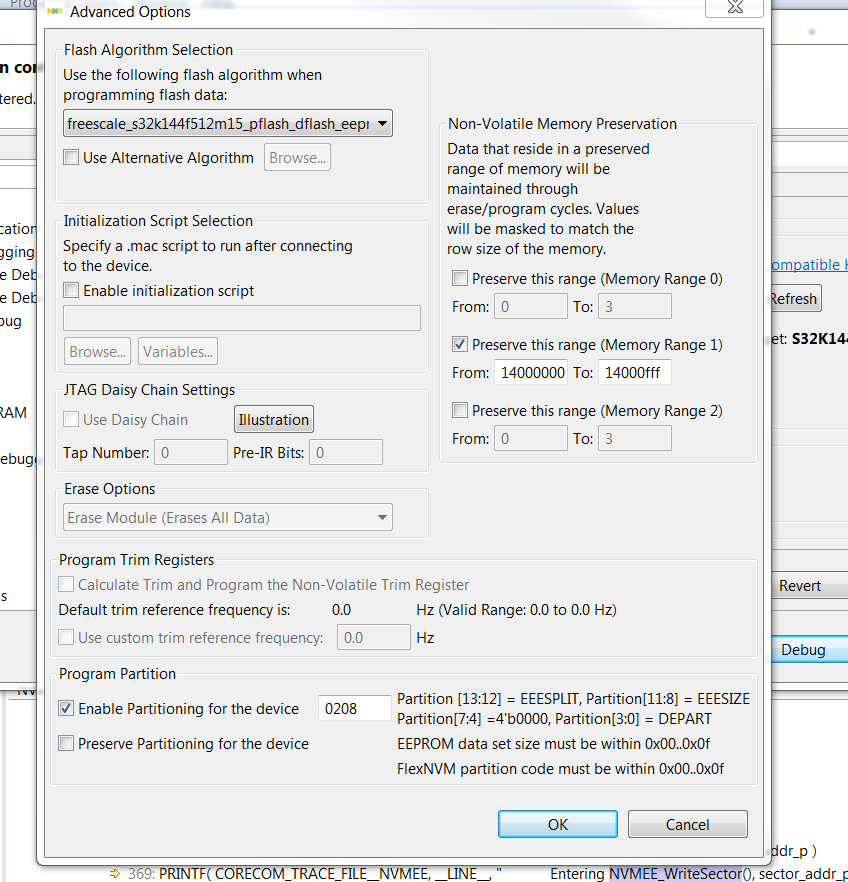848x882 pixels.
Task: Disable Preserve this range for Memory Range 1
Action: pos(460,344)
